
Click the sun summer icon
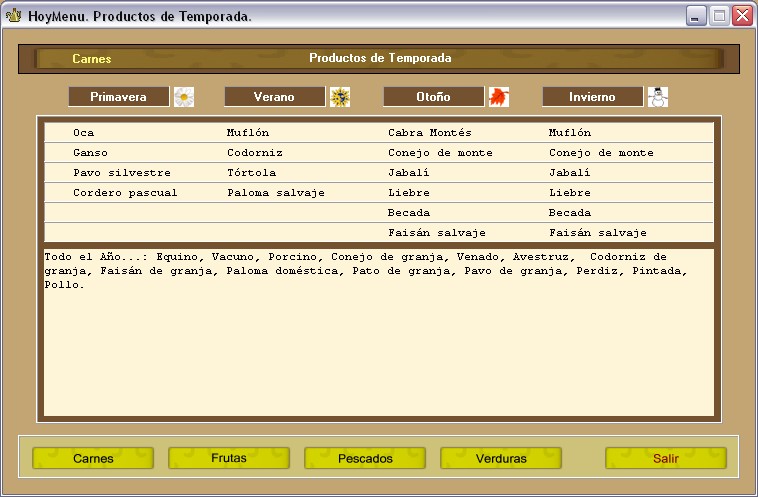coord(340,97)
